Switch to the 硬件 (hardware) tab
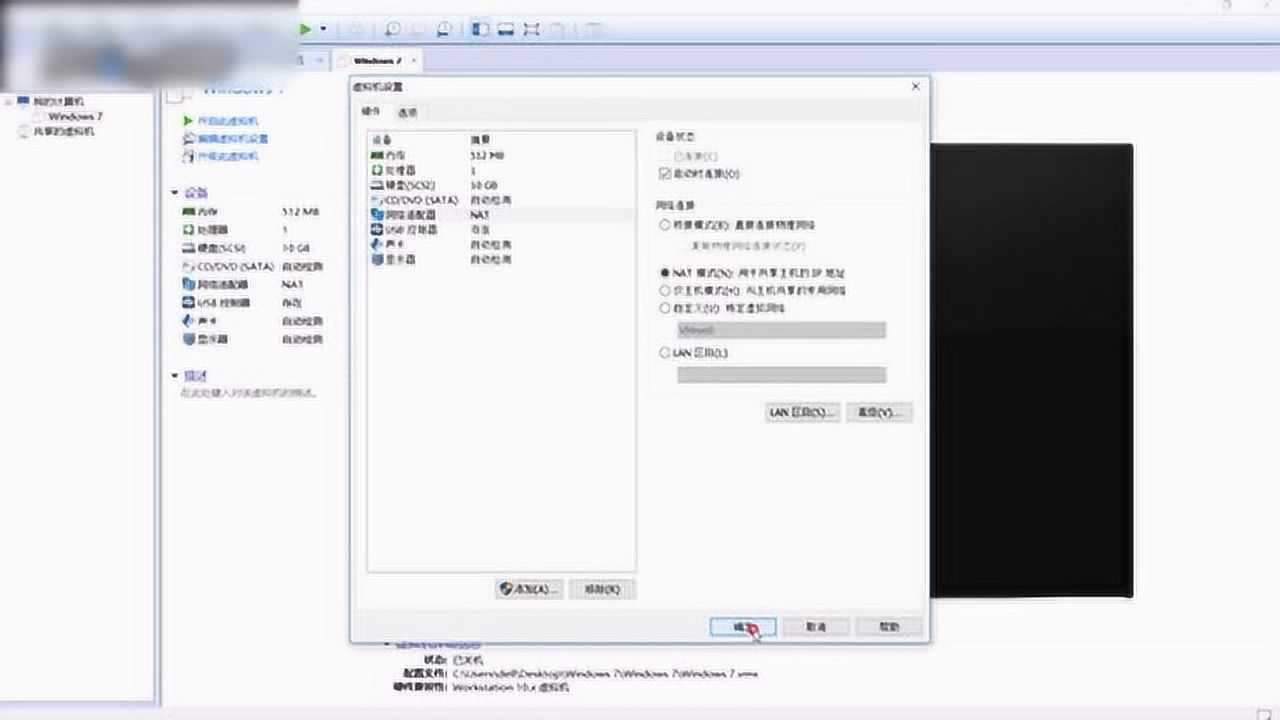This screenshot has height=720, width=1280. pyautogui.click(x=370, y=111)
